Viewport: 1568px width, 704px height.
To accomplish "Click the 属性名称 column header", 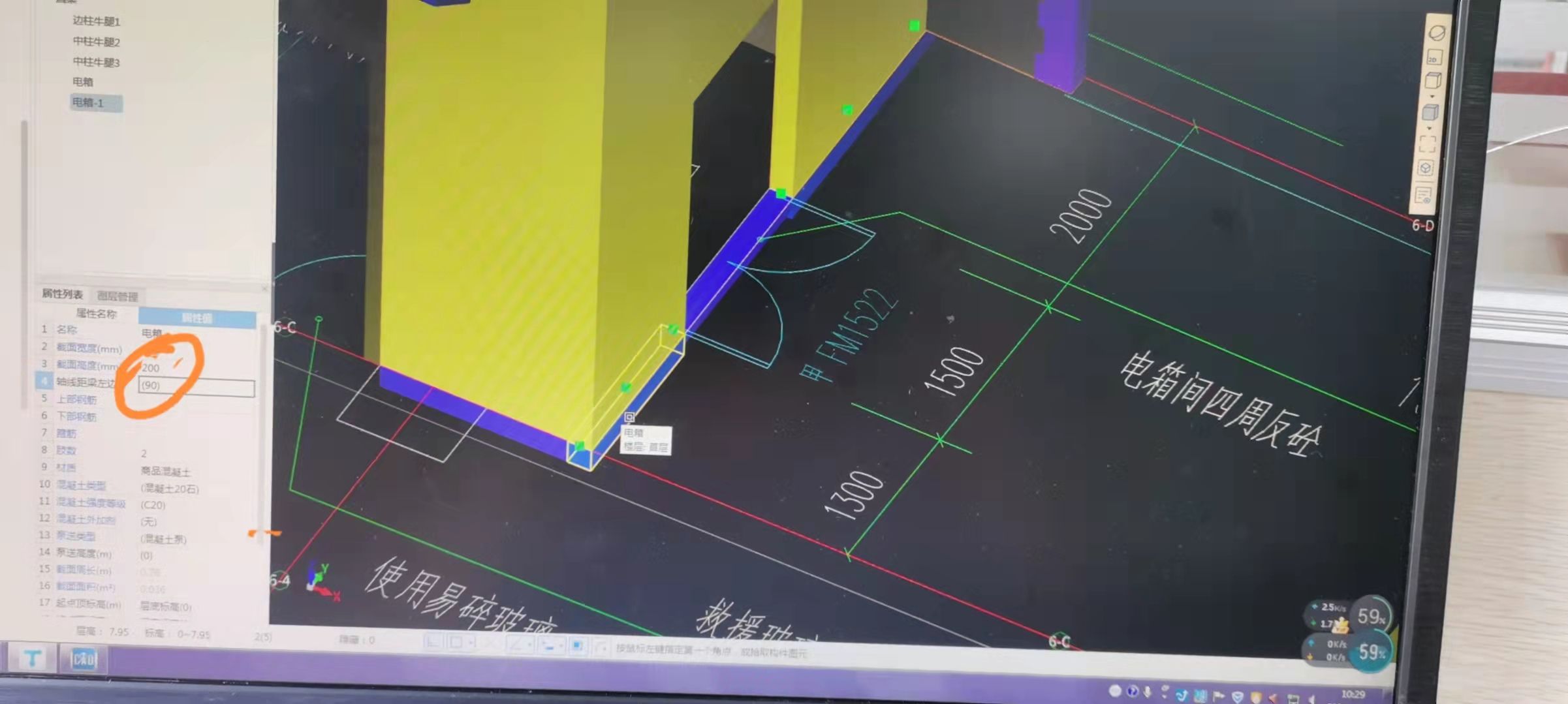I will [96, 314].
